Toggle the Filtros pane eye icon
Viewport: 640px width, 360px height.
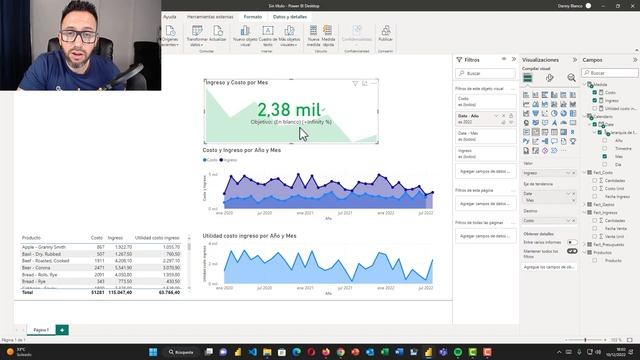pyautogui.click(x=504, y=59)
